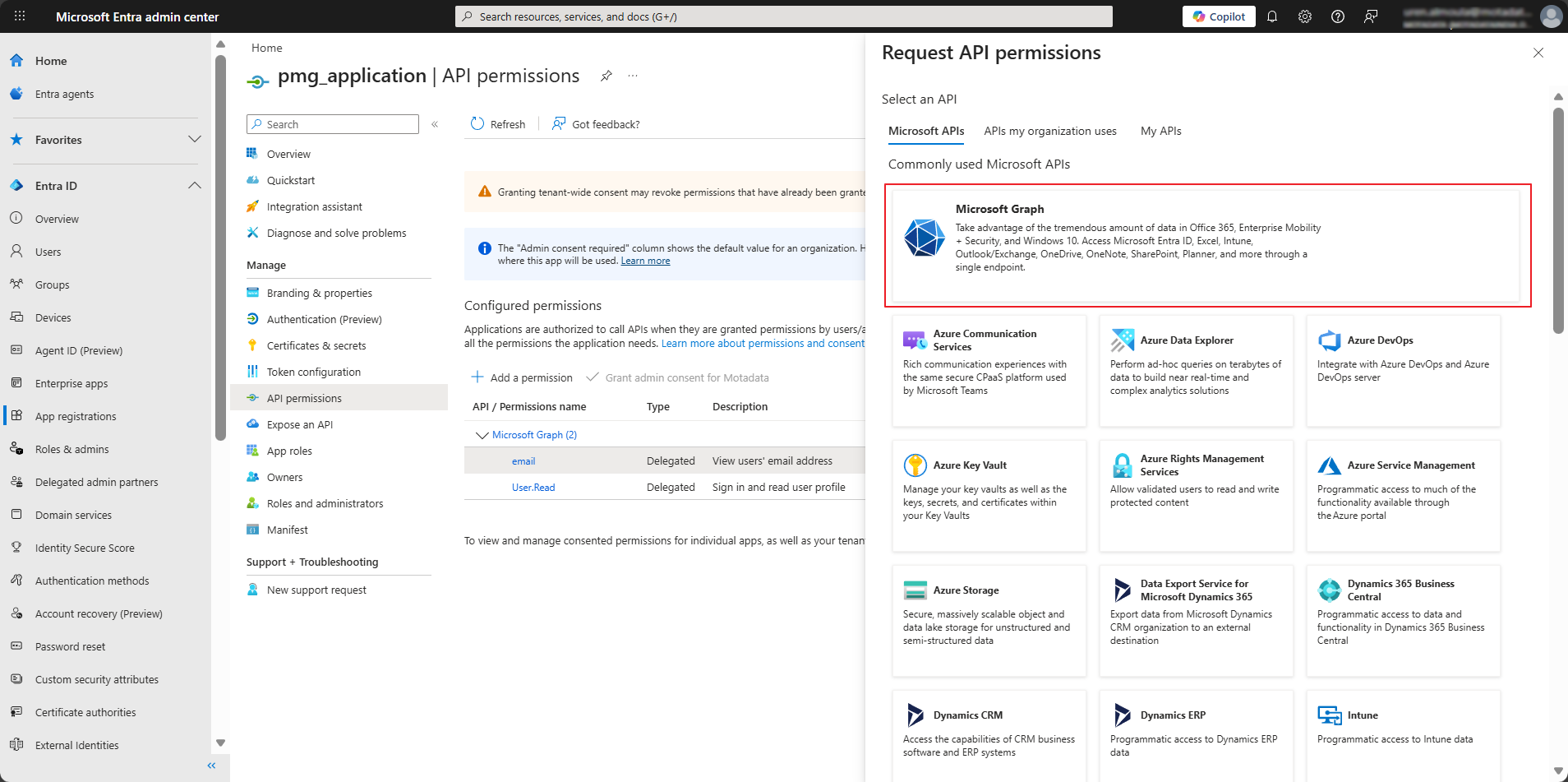Switch to the My APIs tab

tap(1160, 131)
